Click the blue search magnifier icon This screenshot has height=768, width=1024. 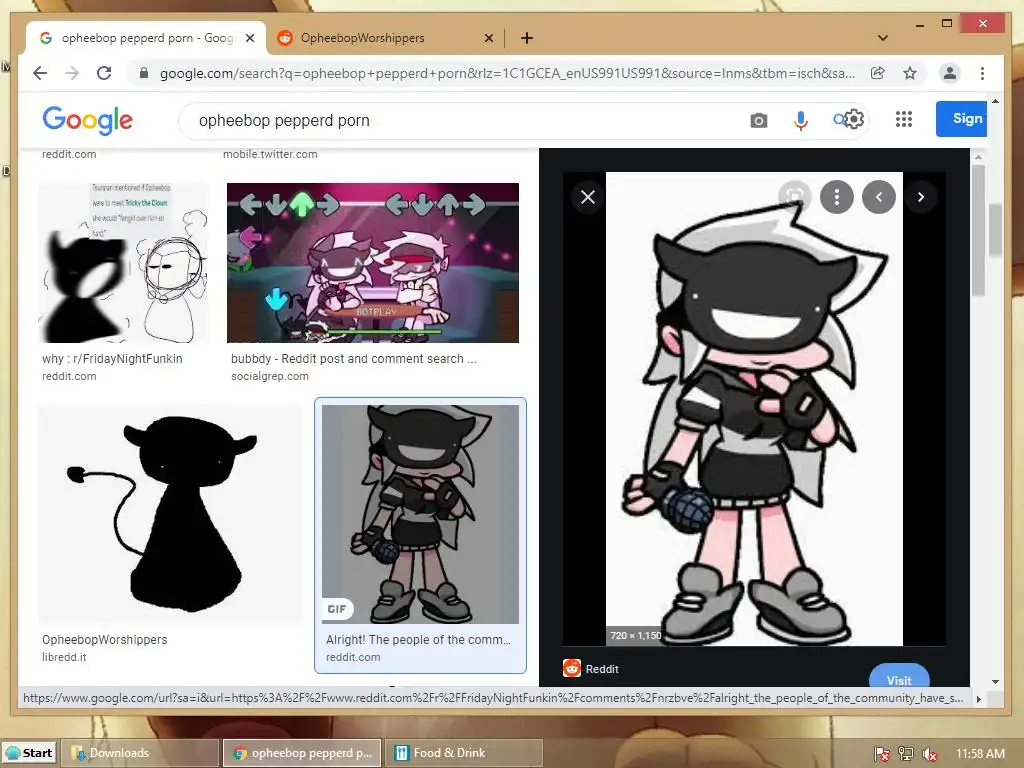839,120
